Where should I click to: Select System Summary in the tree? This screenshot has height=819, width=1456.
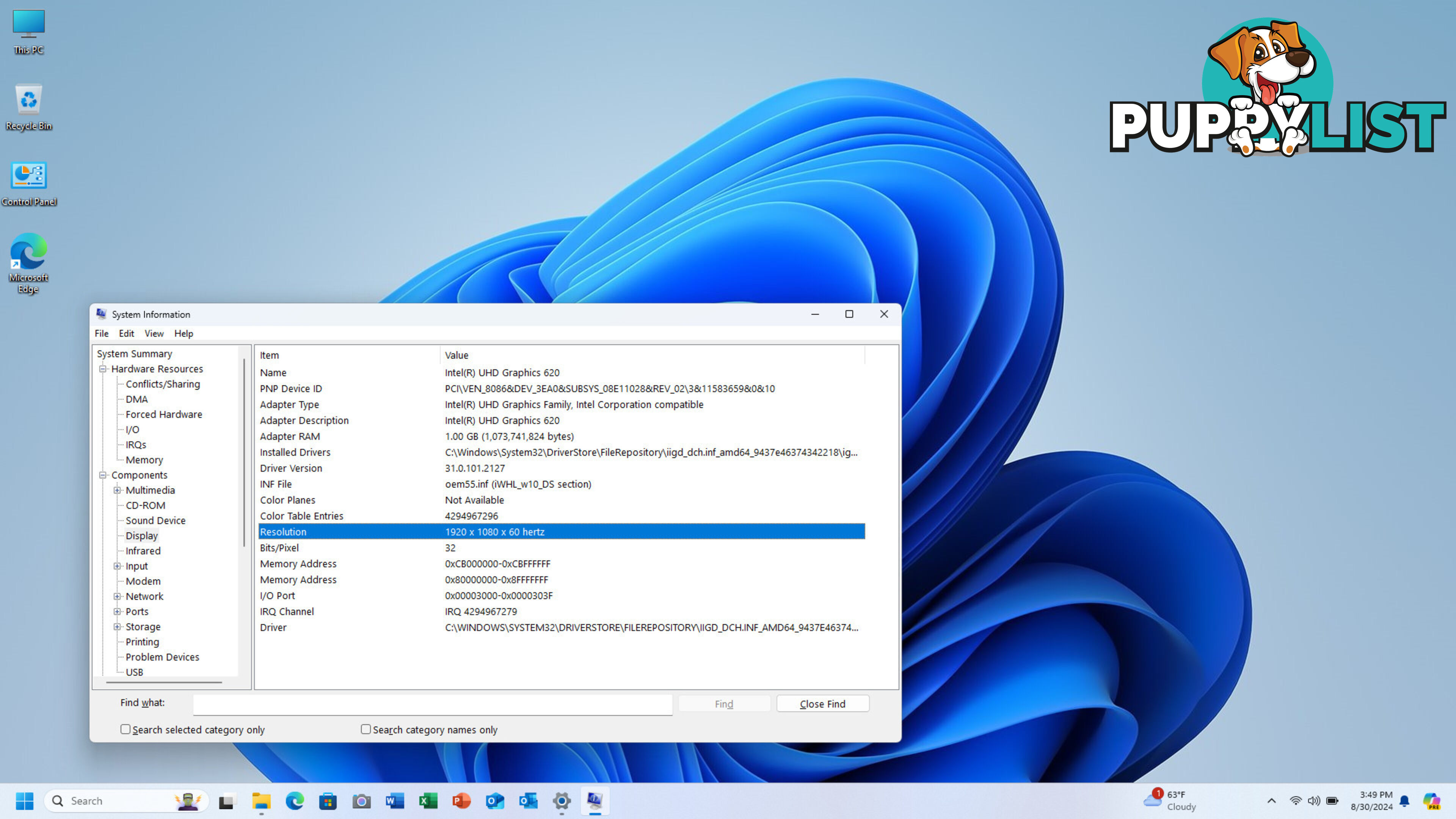tap(135, 354)
